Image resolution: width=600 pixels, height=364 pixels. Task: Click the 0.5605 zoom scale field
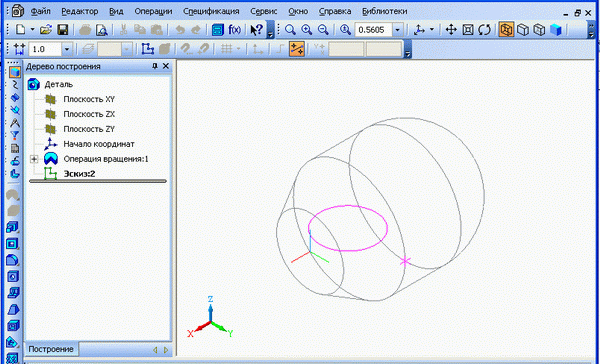coord(374,30)
